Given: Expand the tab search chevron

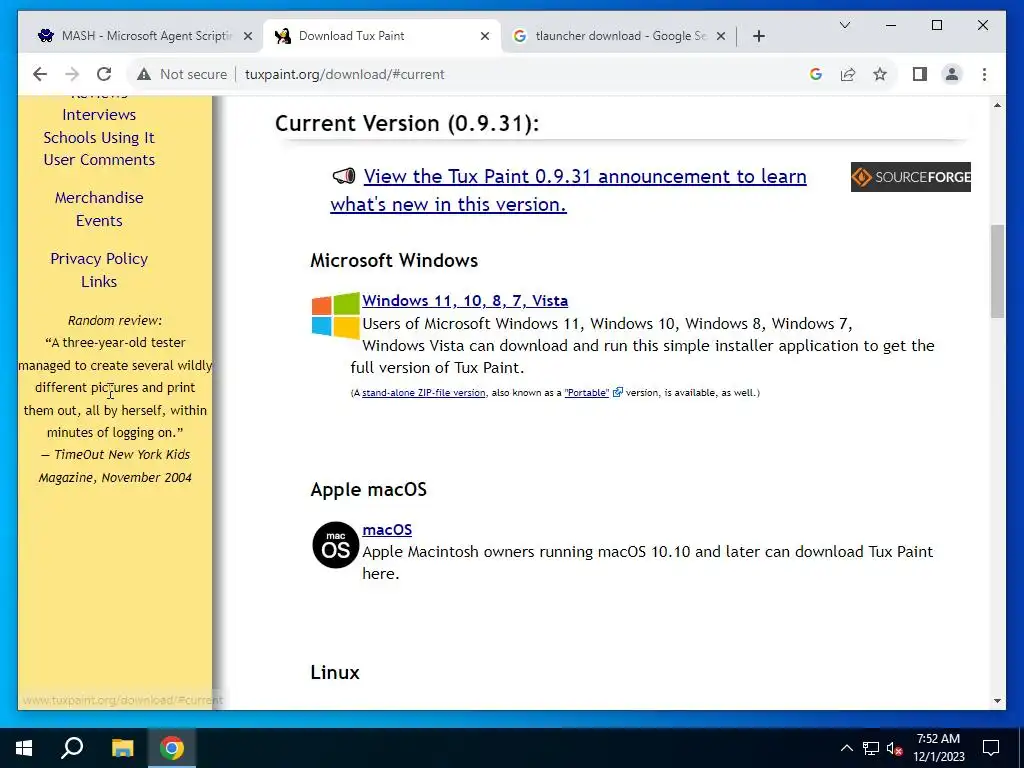Looking at the screenshot, I should click(844, 25).
